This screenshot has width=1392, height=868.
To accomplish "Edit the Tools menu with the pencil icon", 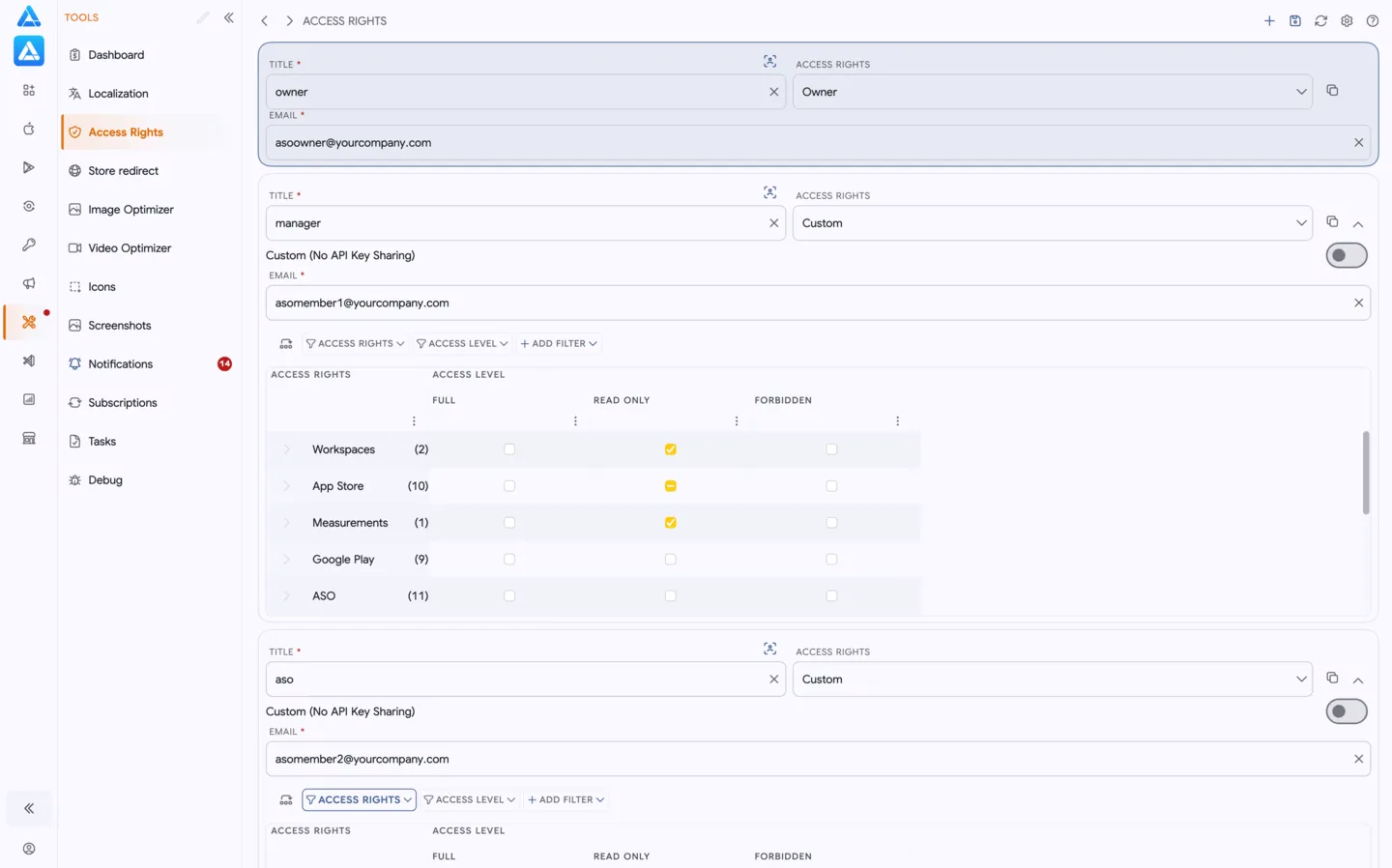I will pos(203,17).
